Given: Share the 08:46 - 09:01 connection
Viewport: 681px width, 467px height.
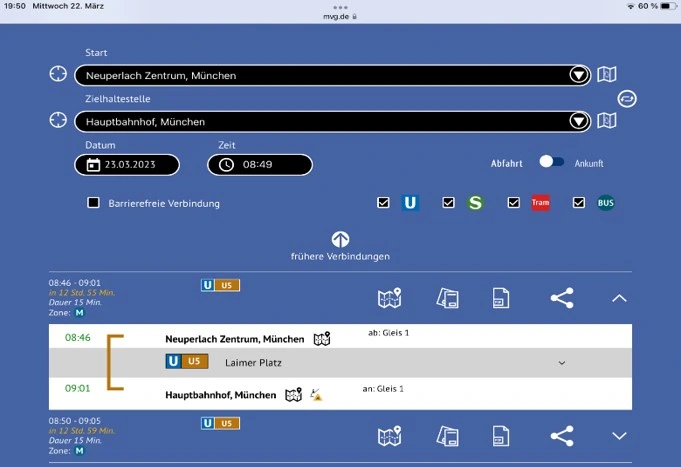Looking at the screenshot, I should (562, 298).
